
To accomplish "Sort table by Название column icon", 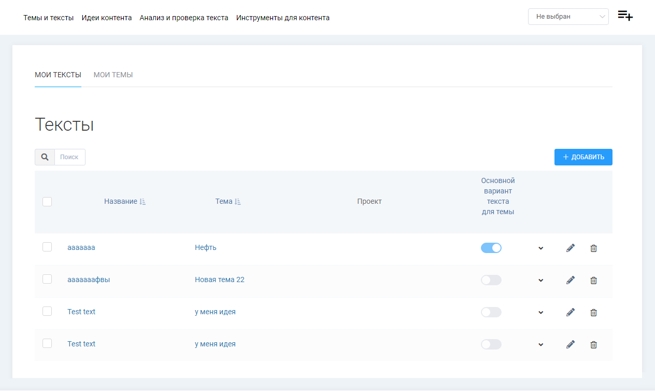I will pyautogui.click(x=142, y=202).
